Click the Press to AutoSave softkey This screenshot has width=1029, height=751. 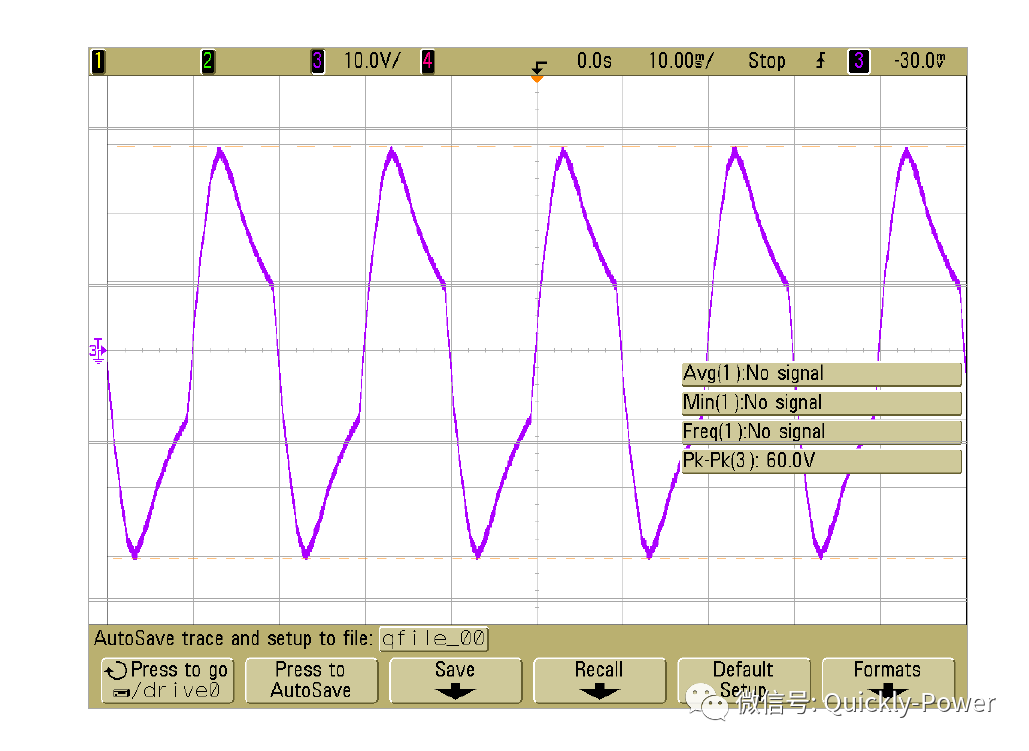coord(312,681)
